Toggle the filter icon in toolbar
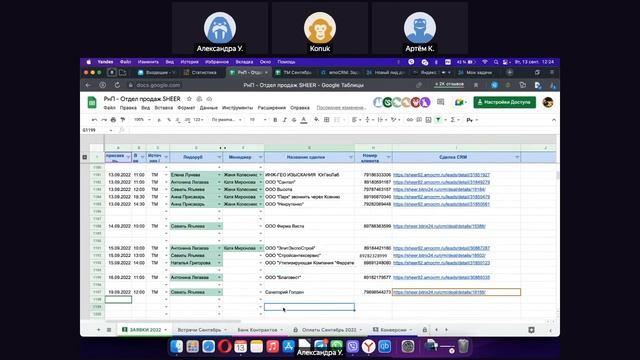 click(x=438, y=120)
